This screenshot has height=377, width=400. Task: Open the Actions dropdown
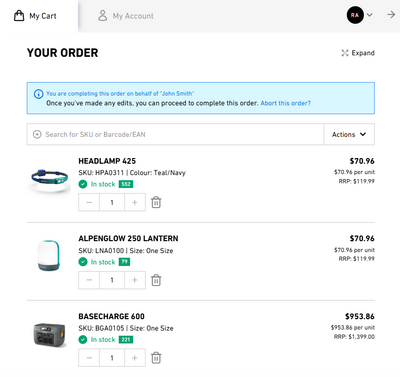[x=349, y=134]
